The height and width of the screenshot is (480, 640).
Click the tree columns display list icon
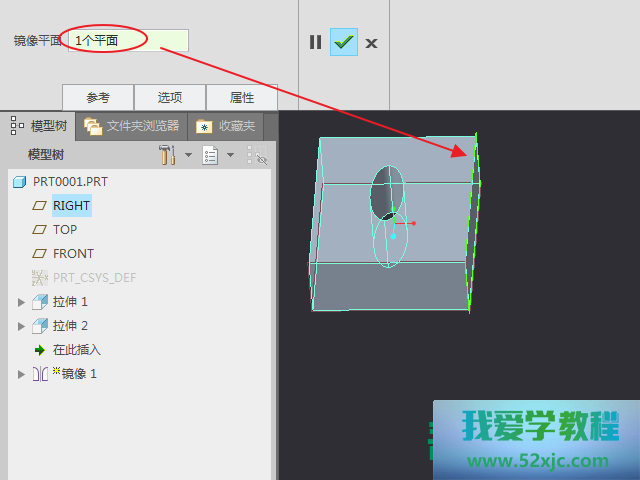pyautogui.click(x=210, y=155)
